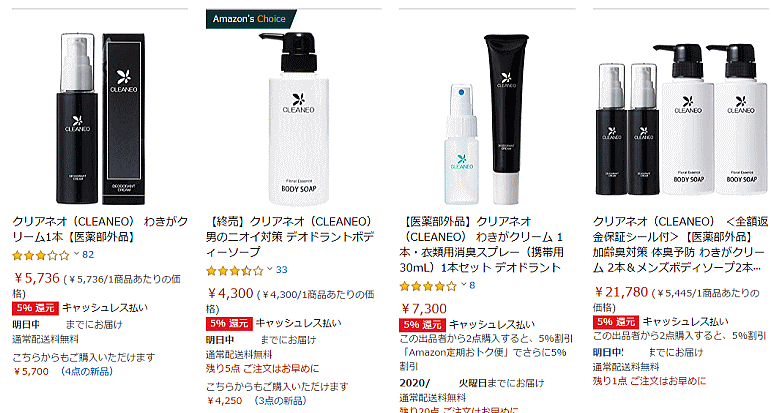The width and height of the screenshot is (771, 413).
Task: Click the (3点の新品) offers link
Action: pyautogui.click(x=280, y=401)
